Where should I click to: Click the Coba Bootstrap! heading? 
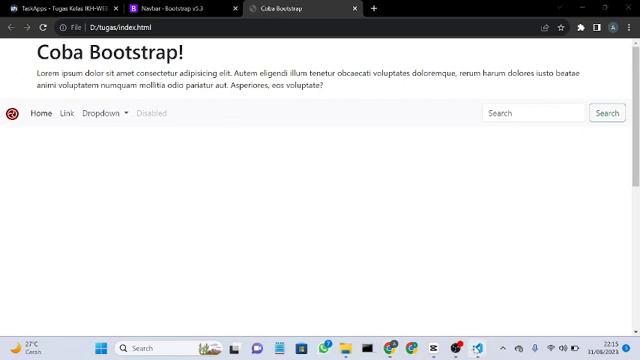(110, 52)
